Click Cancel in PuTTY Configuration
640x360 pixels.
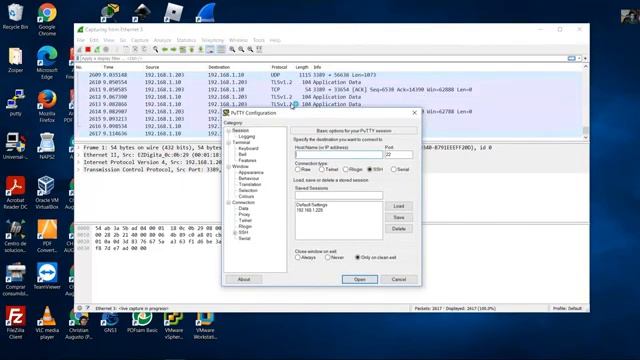[x=399, y=280]
